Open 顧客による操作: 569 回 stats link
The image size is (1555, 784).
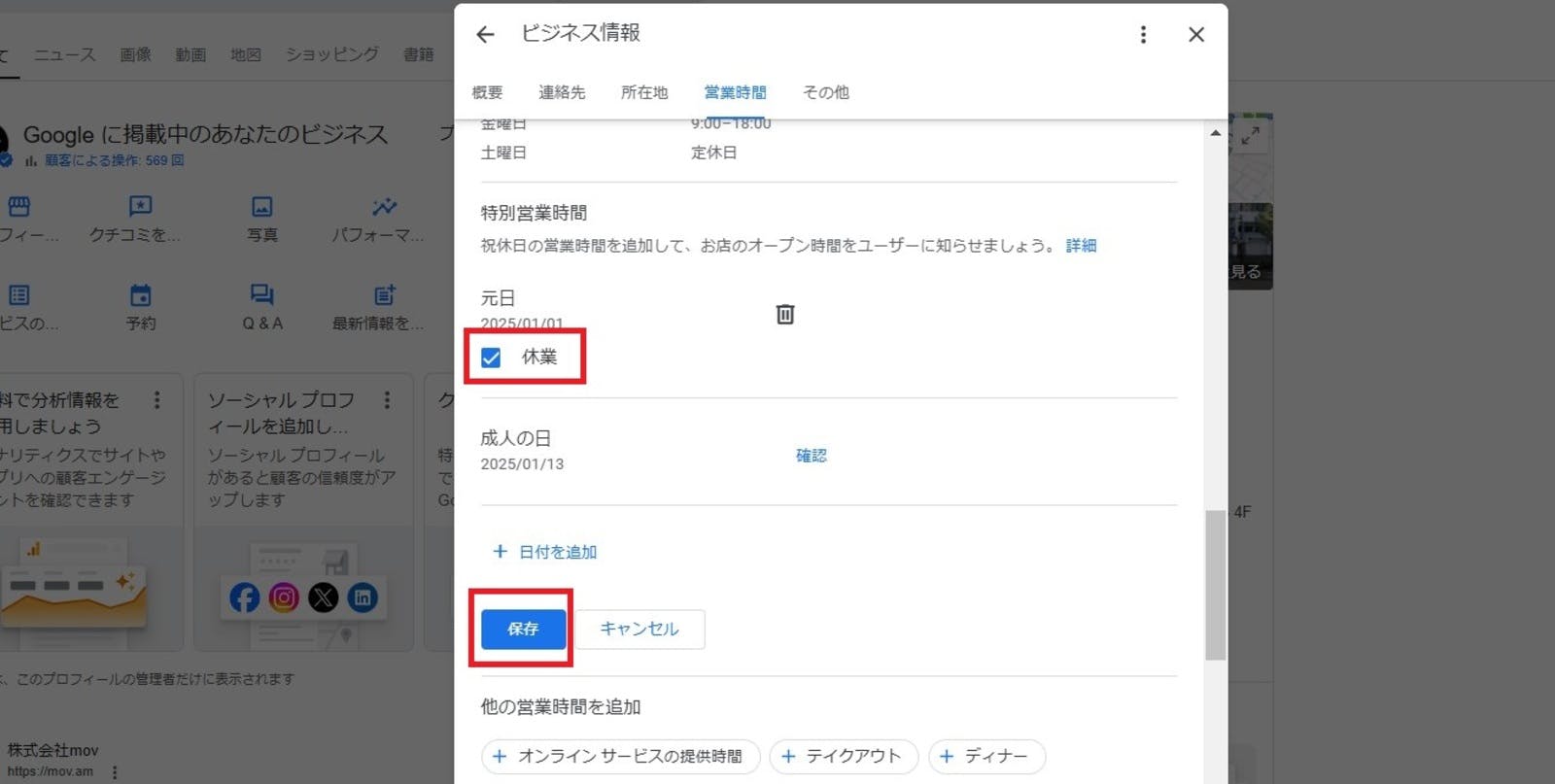point(114,160)
